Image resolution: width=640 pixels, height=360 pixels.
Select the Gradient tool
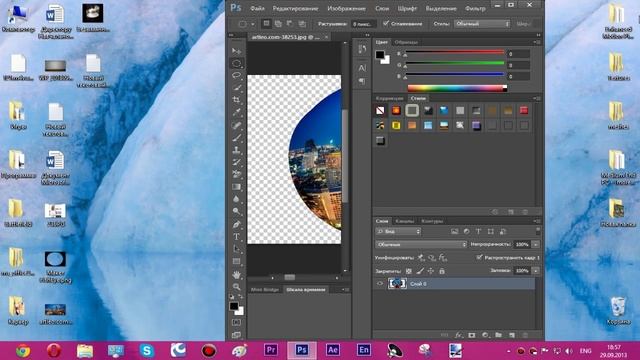coord(236,187)
